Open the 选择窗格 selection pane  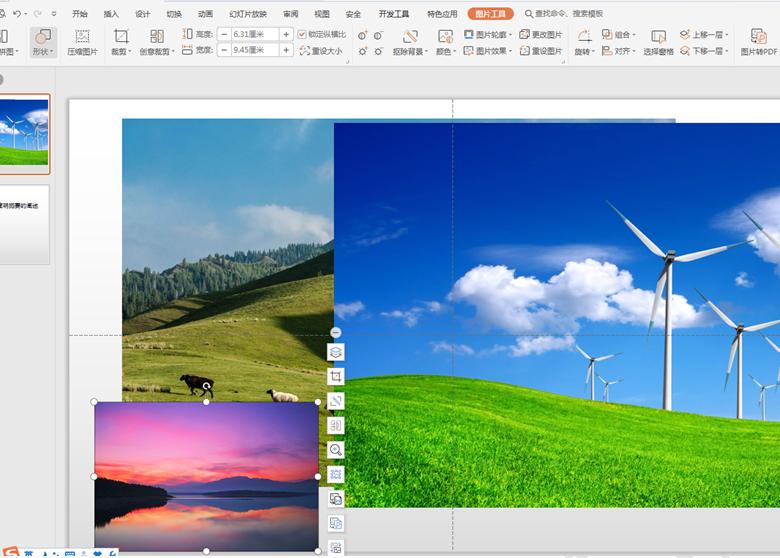click(x=658, y=42)
